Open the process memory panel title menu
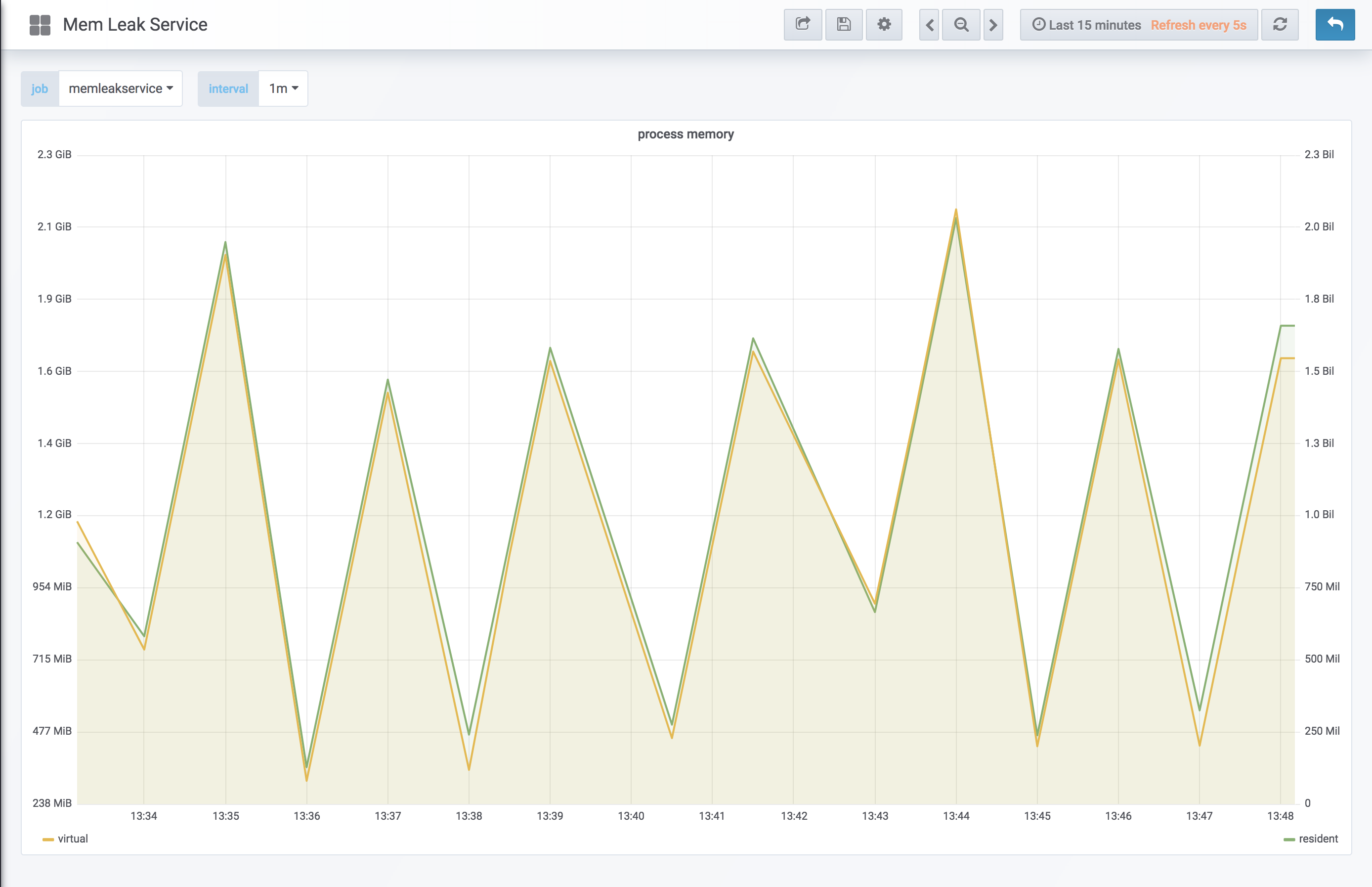The image size is (1372, 887). coord(685,134)
